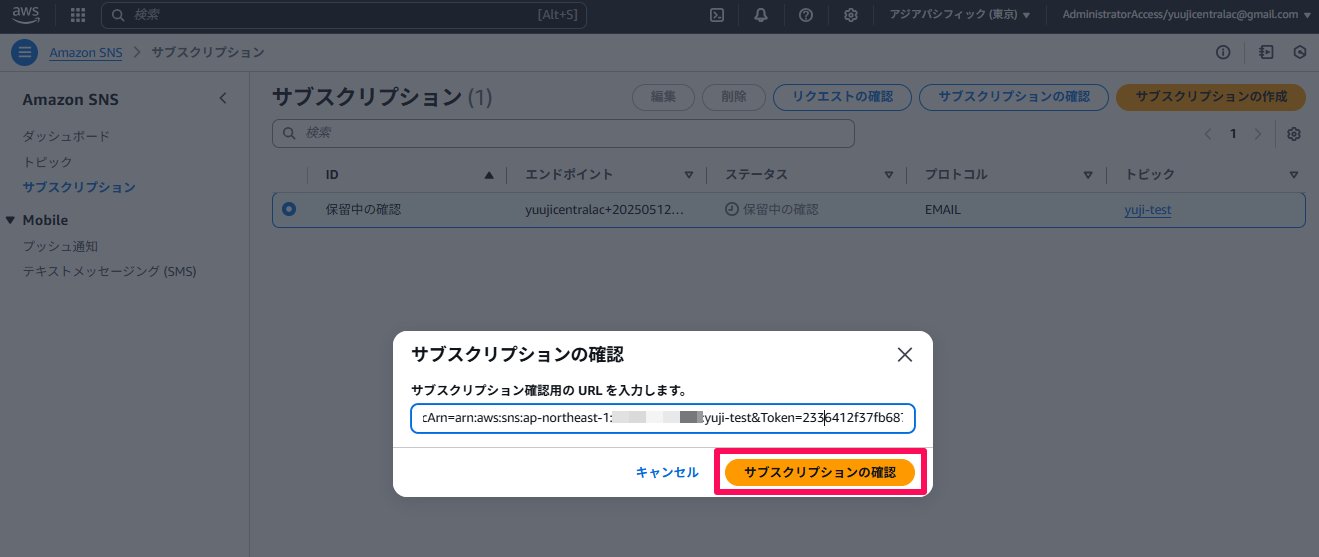Click サブスクリプションの確認 button in the page header
The width and height of the screenshot is (1319, 557).
pos(1014,97)
